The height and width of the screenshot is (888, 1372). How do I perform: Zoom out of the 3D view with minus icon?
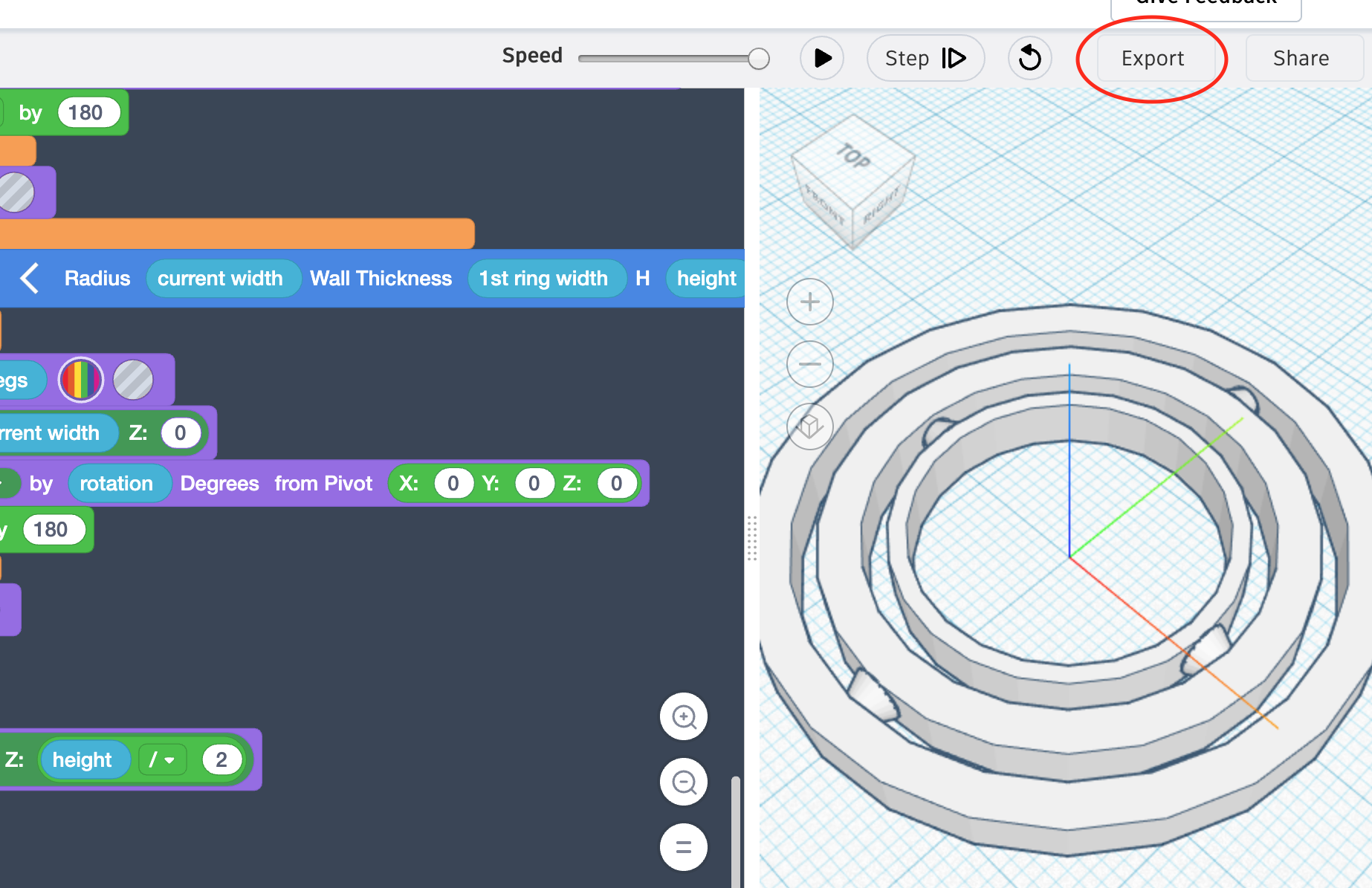(x=809, y=364)
